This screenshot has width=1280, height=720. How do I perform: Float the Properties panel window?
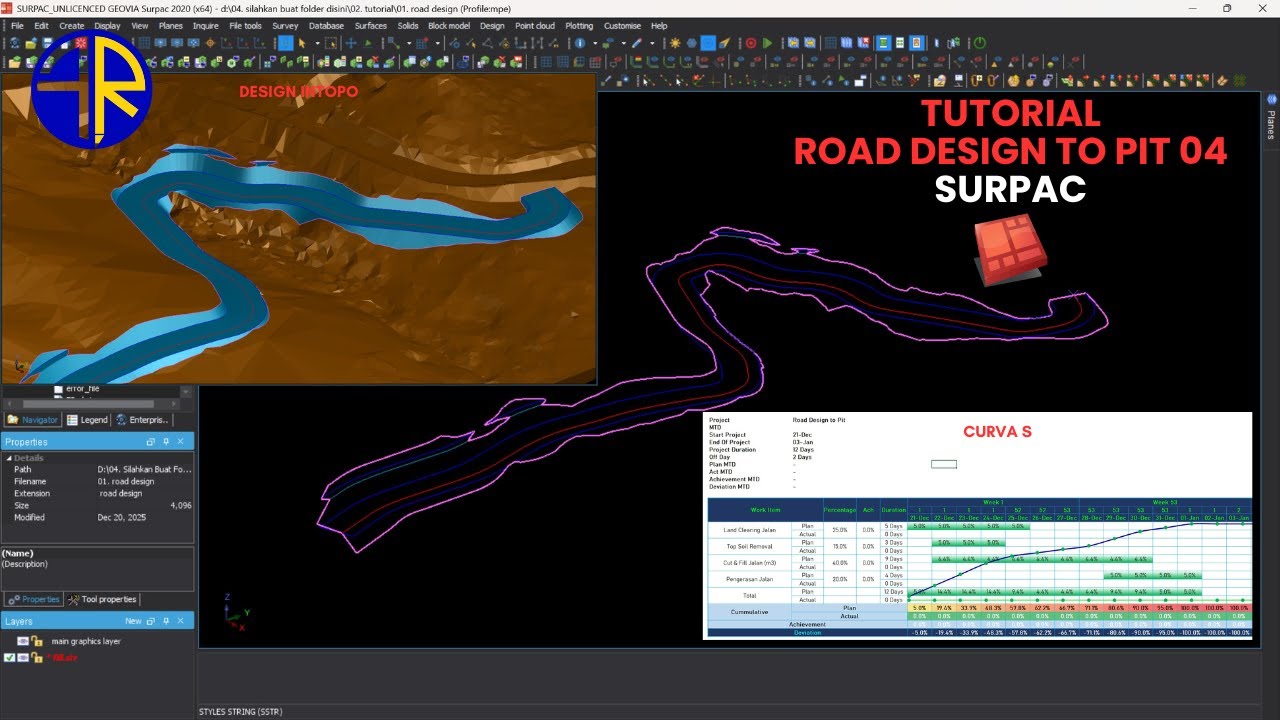coord(151,441)
